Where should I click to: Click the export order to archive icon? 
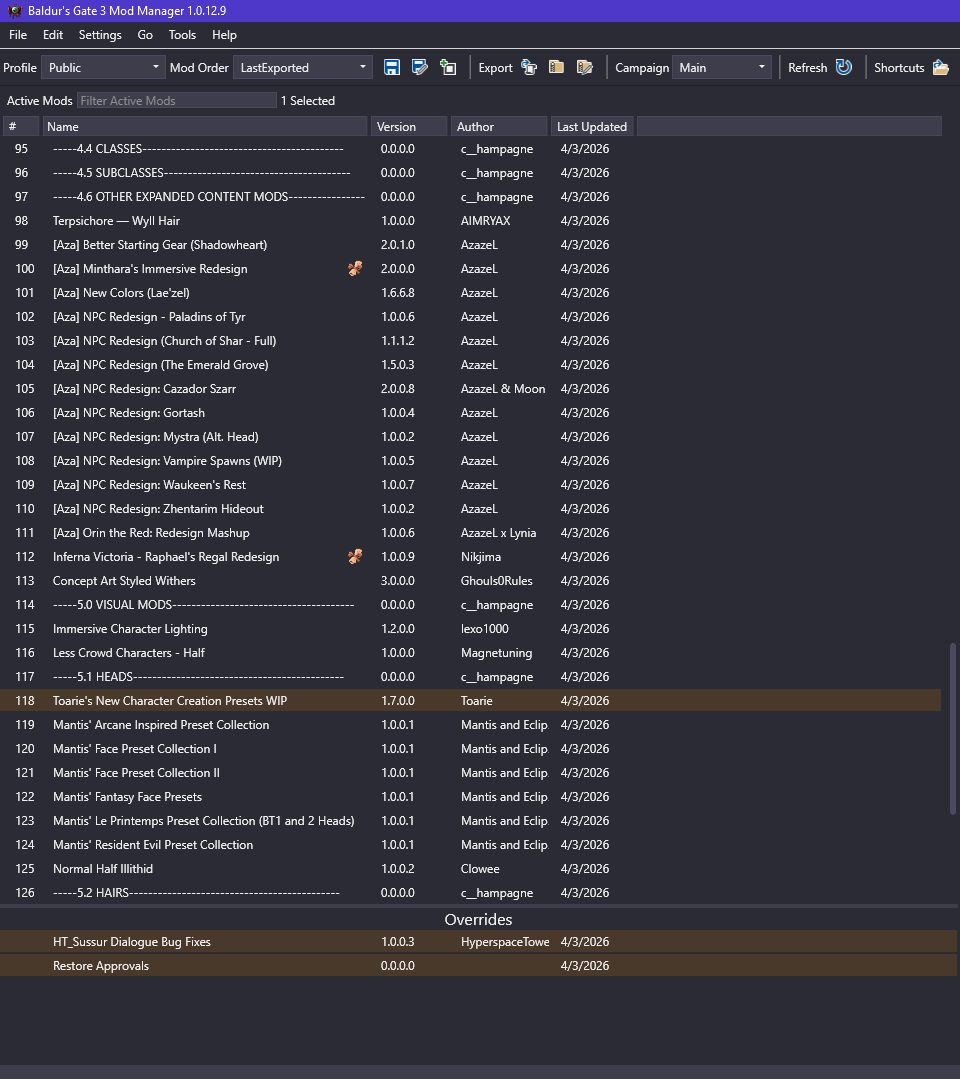pos(557,67)
